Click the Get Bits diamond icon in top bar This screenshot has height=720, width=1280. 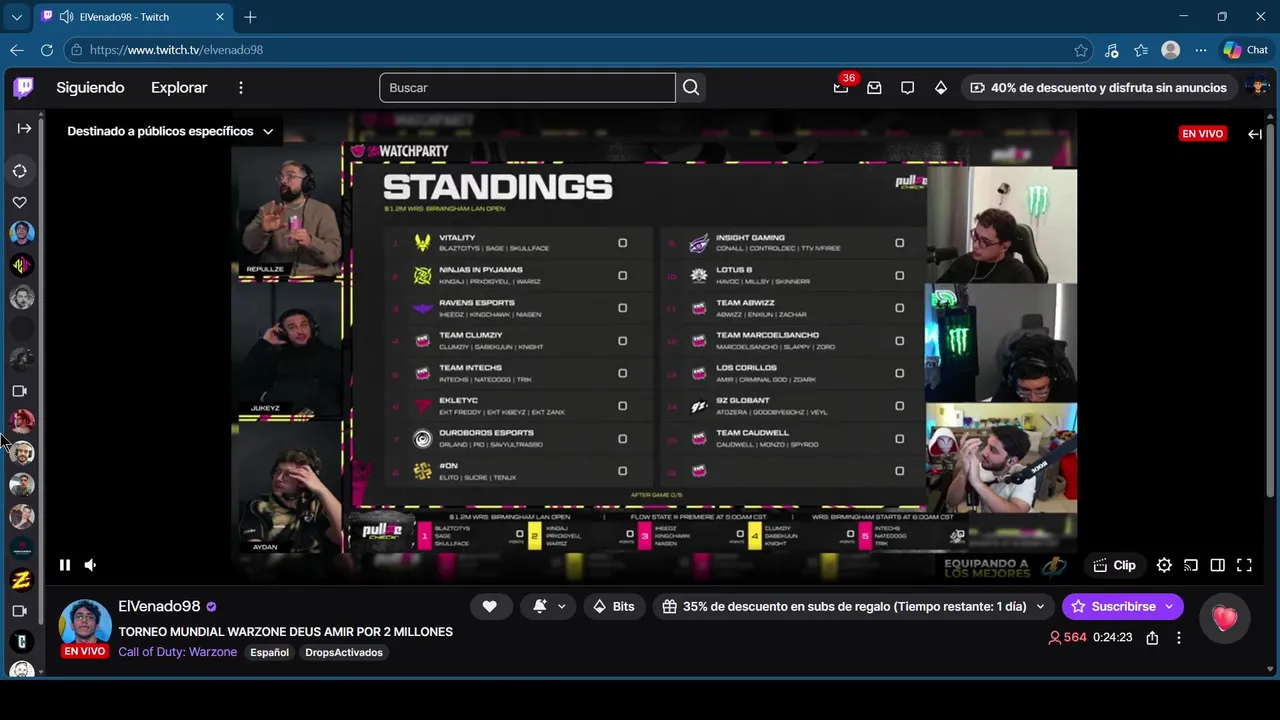pyautogui.click(x=940, y=88)
